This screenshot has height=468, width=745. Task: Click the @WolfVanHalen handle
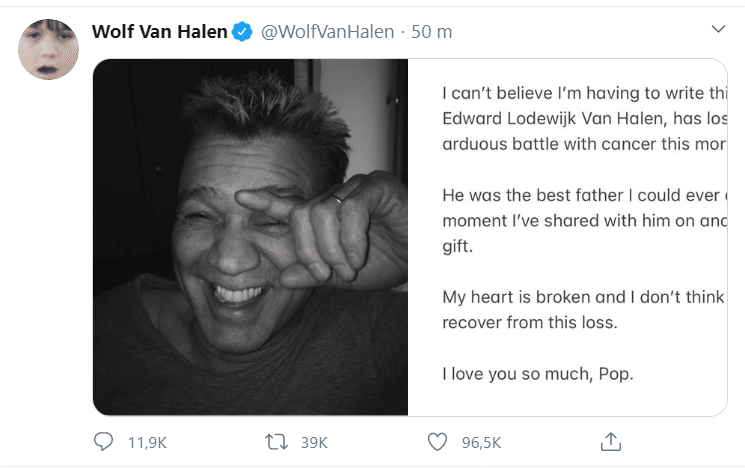coord(327,32)
